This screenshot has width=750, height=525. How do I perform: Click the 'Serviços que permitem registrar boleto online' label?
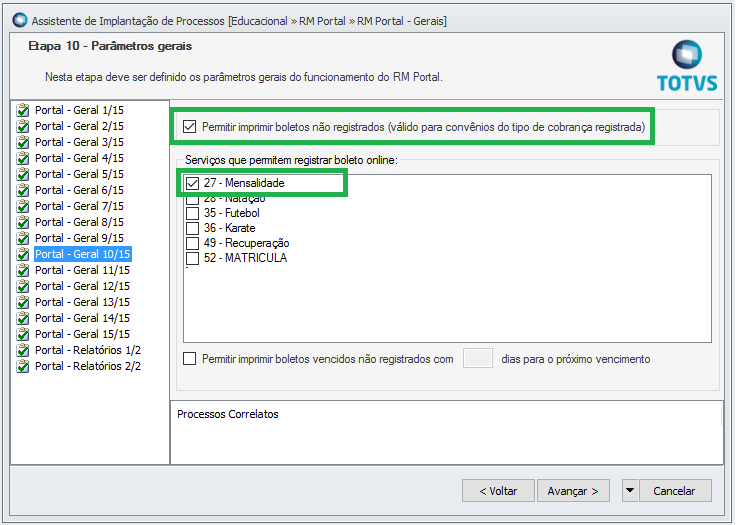(291, 160)
